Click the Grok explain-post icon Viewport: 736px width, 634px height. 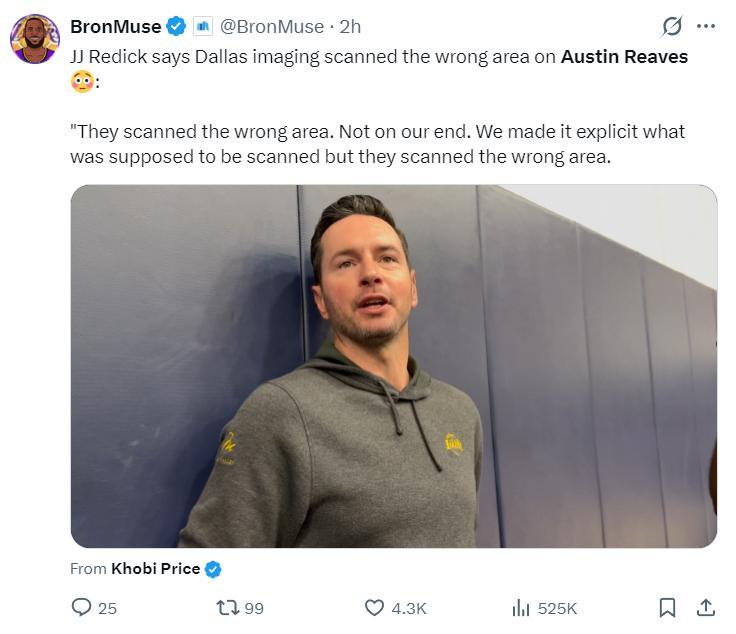tap(672, 27)
